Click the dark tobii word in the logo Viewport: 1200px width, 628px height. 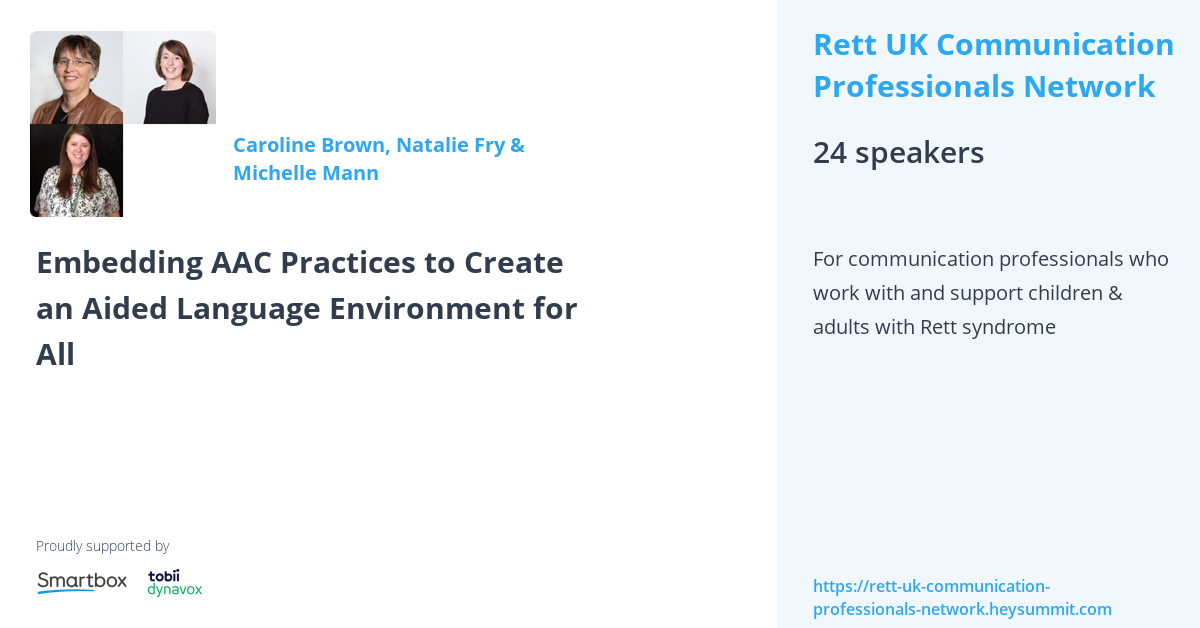click(x=164, y=576)
